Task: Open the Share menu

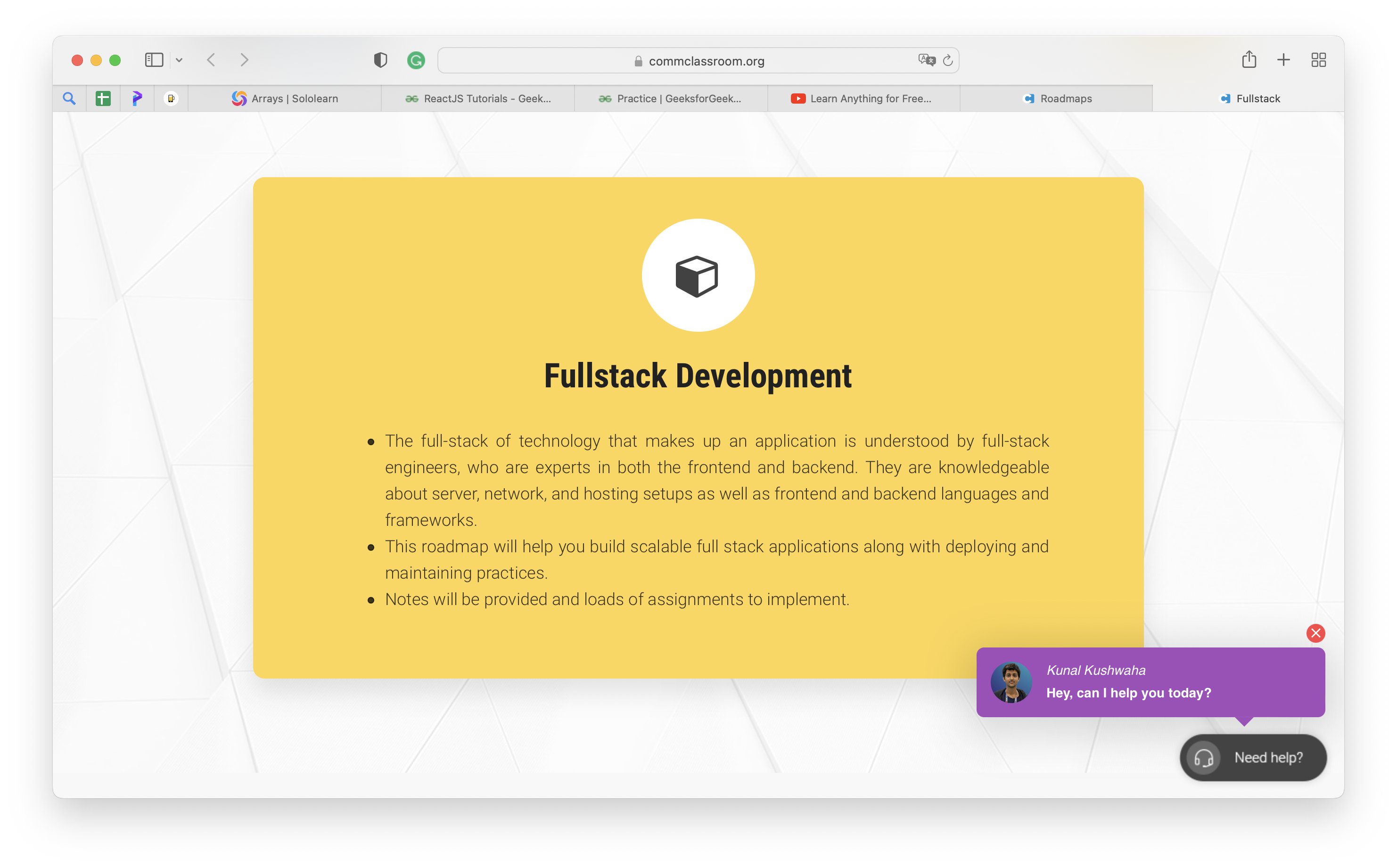Action: click(1249, 60)
